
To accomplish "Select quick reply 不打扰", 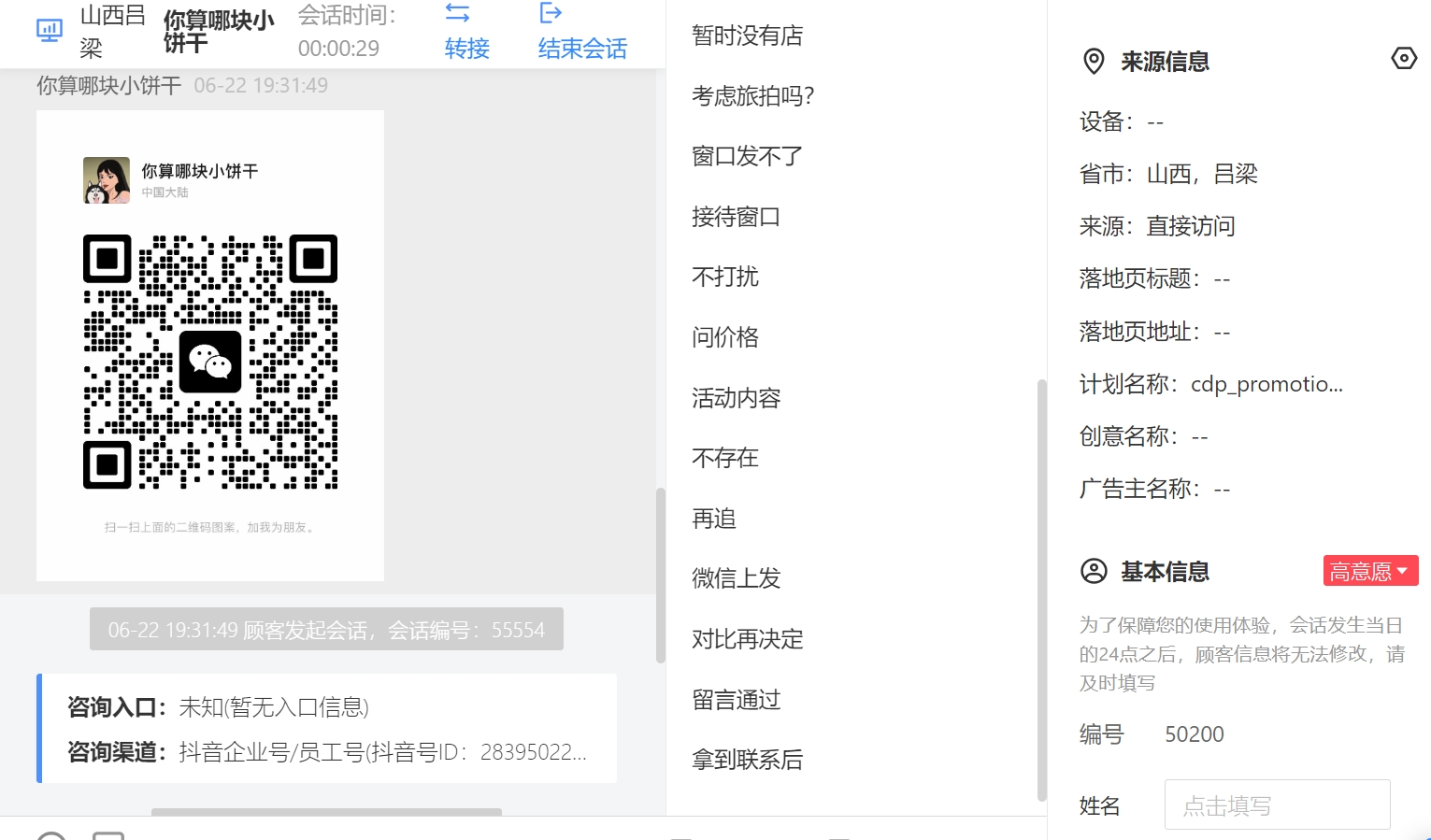I will [x=724, y=277].
